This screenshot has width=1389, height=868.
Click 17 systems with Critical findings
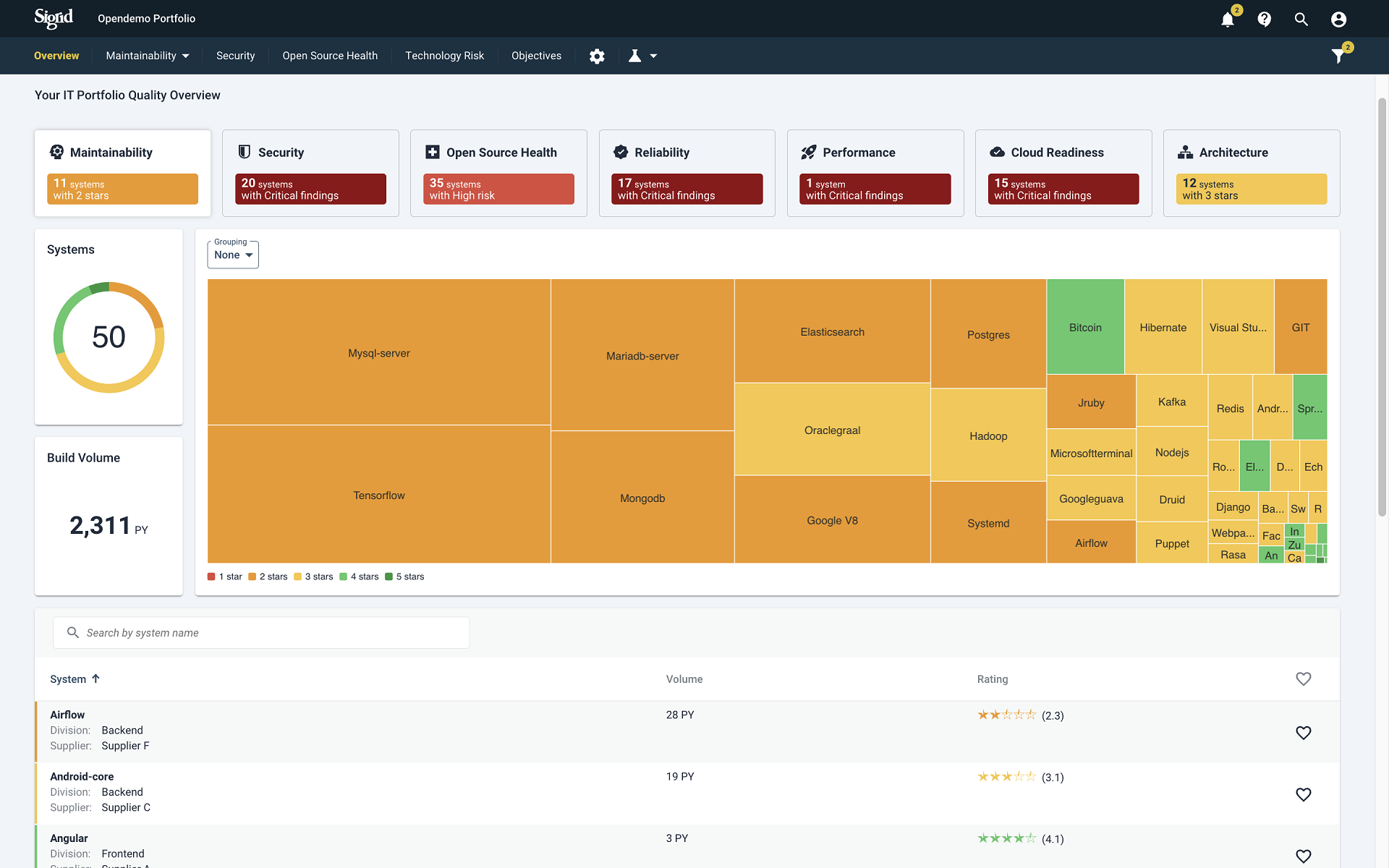687,189
